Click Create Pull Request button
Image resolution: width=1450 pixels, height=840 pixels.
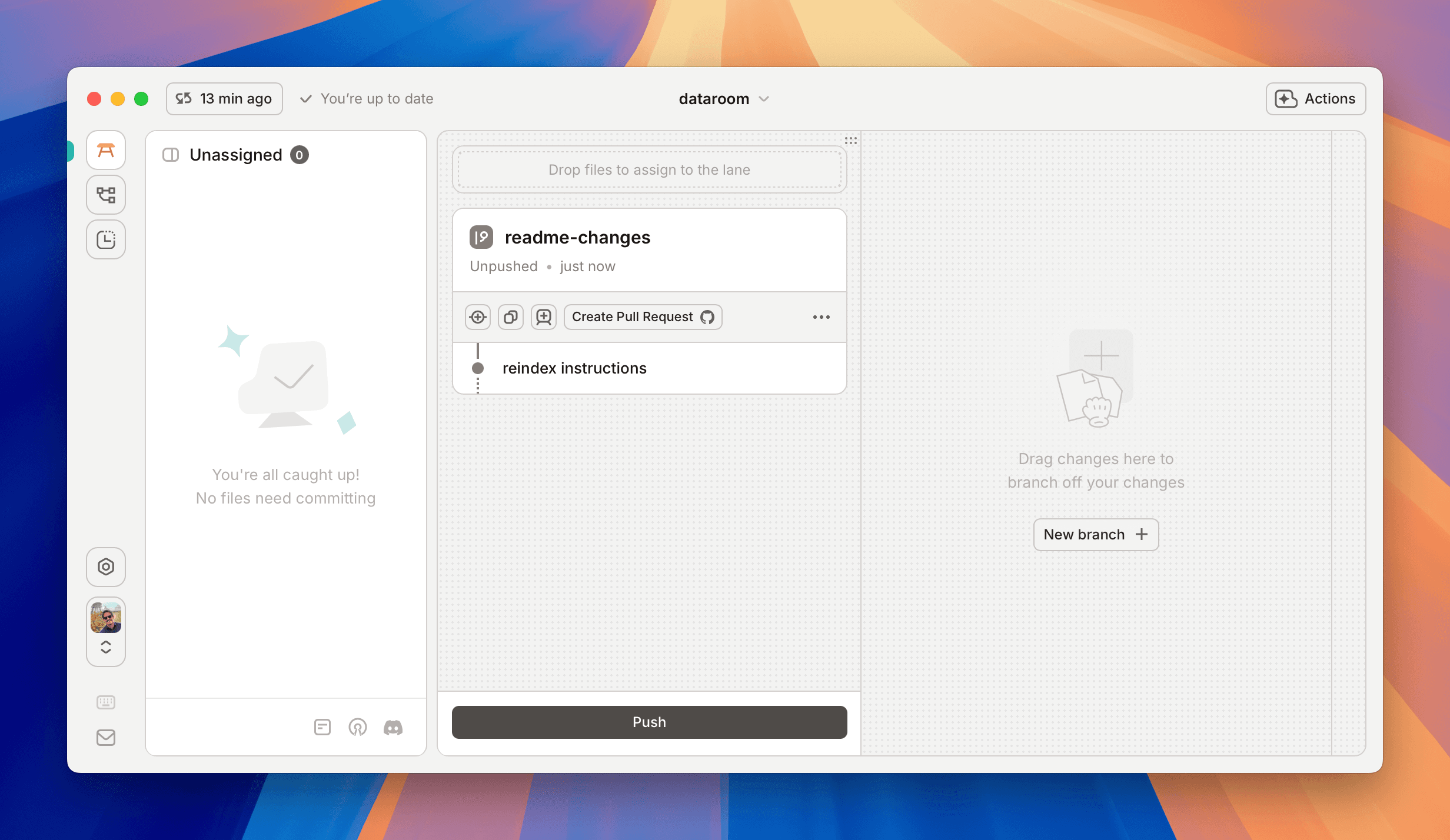(643, 317)
